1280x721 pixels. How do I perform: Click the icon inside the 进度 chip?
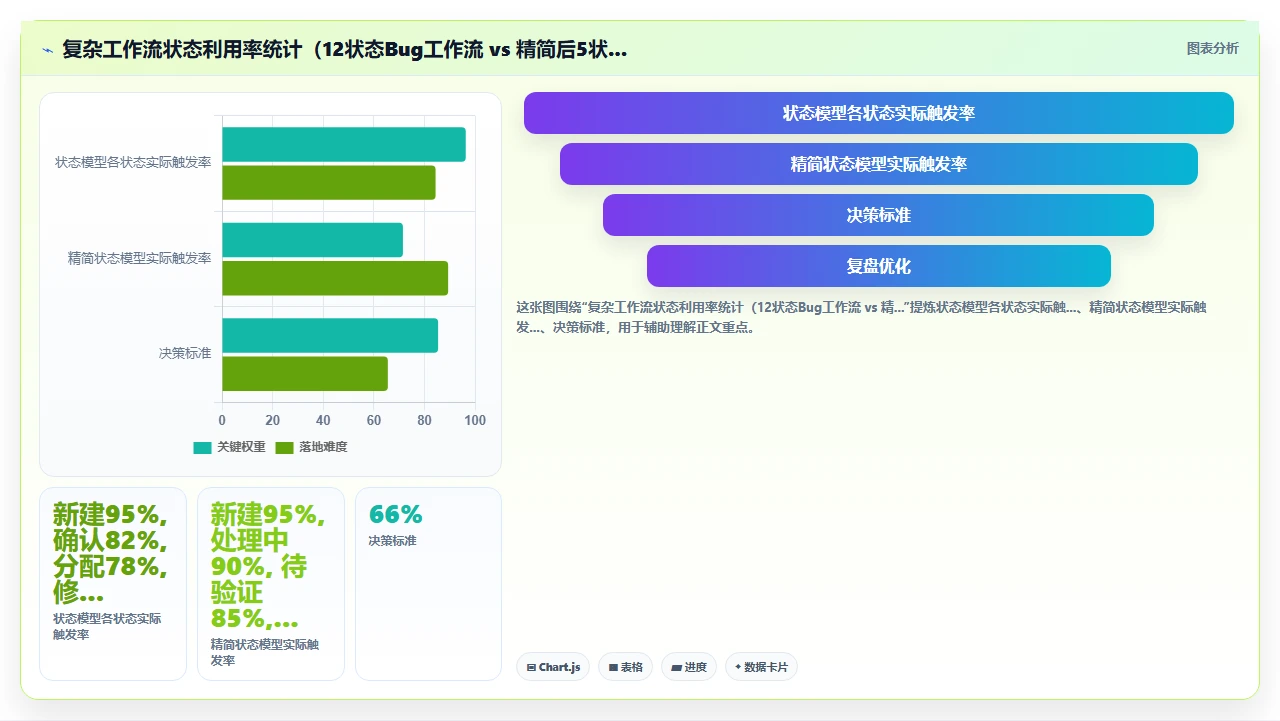(x=676, y=667)
